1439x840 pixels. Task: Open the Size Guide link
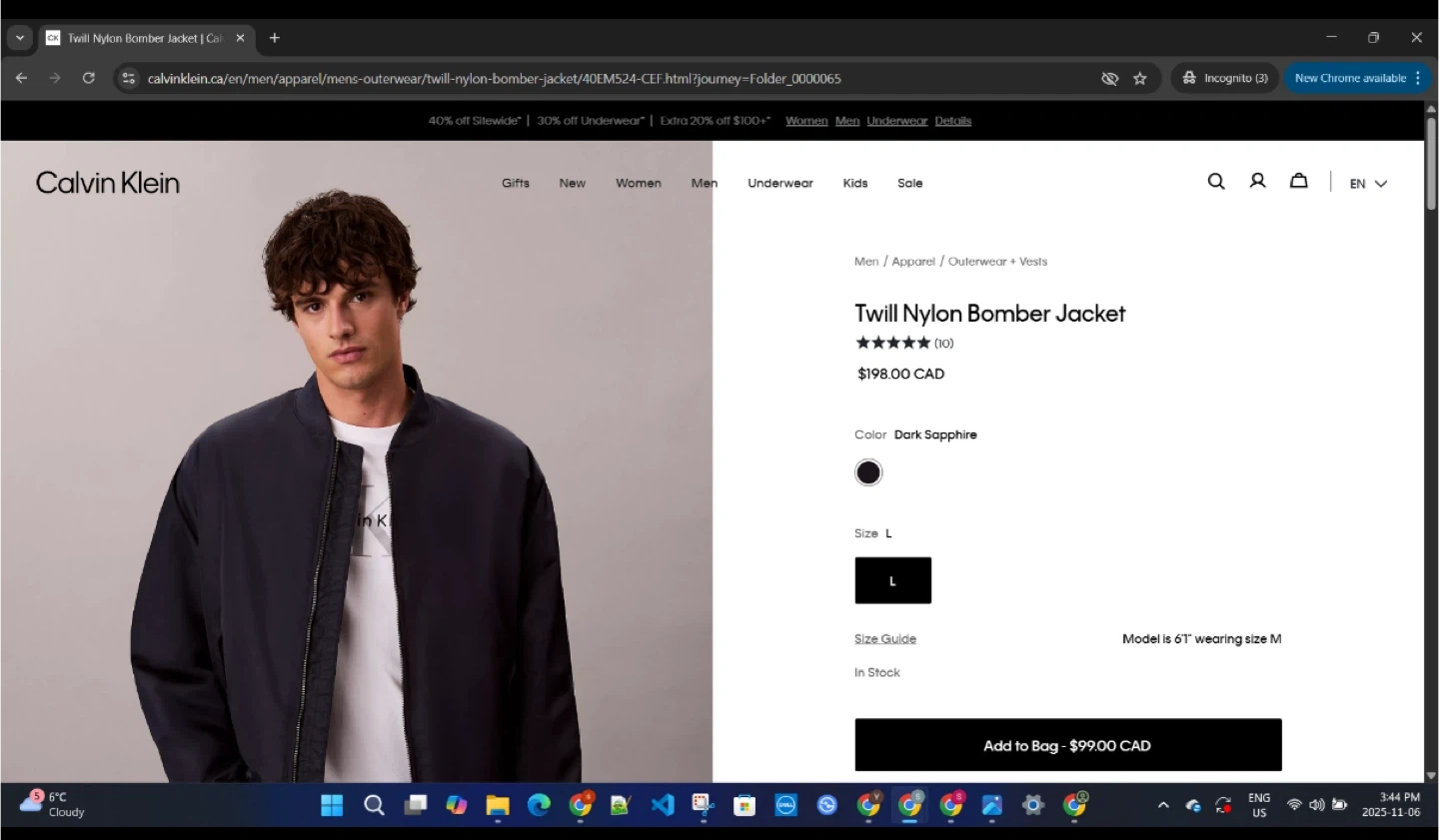click(x=884, y=639)
